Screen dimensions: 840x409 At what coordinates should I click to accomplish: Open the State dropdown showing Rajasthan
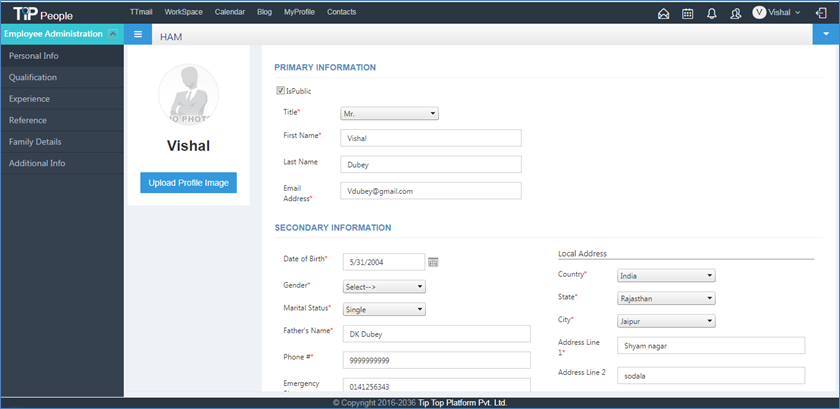click(666, 298)
